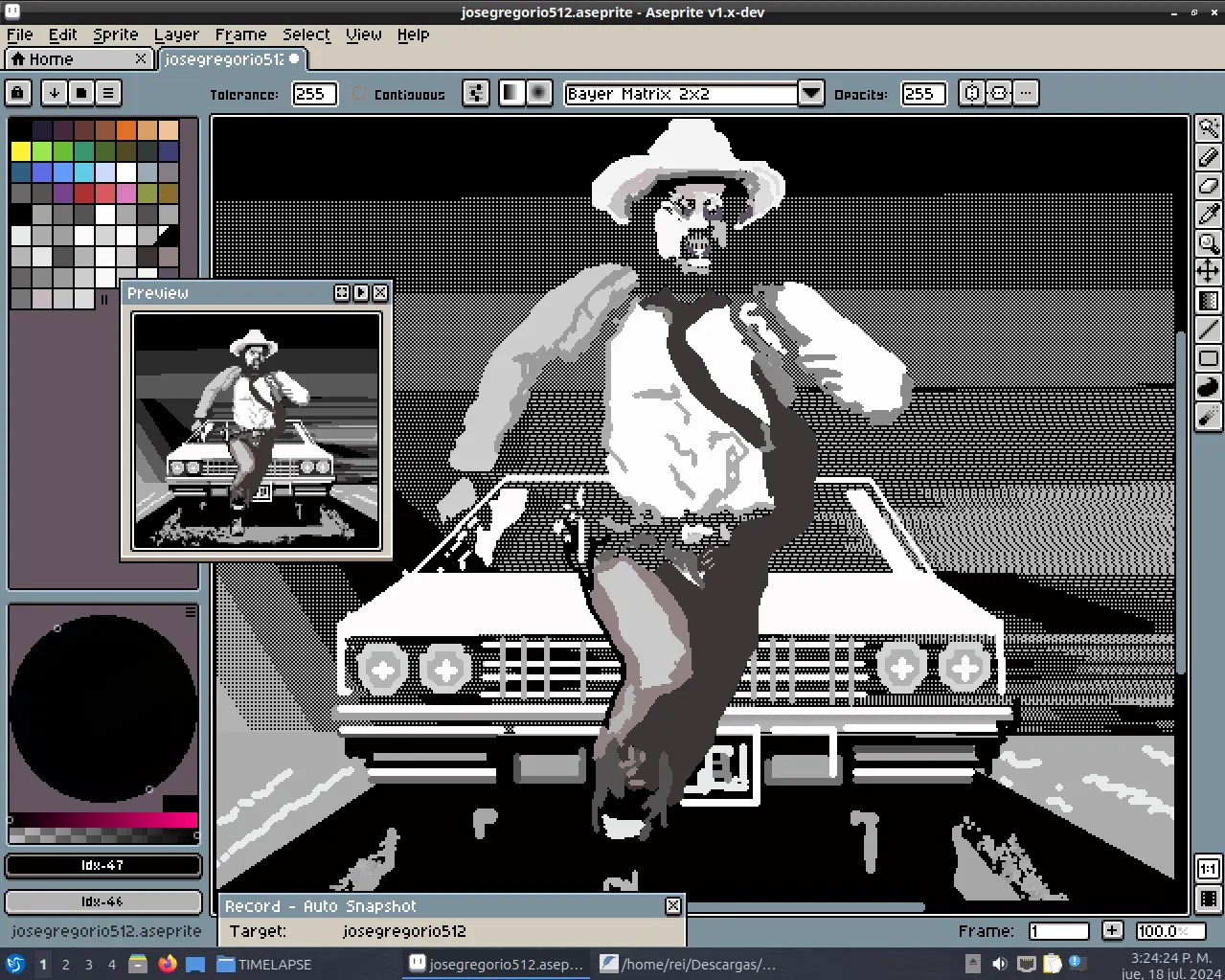This screenshot has height=980, width=1225.
Task: Open the /home/rei/Descargas taskbar window
Action: [688, 964]
